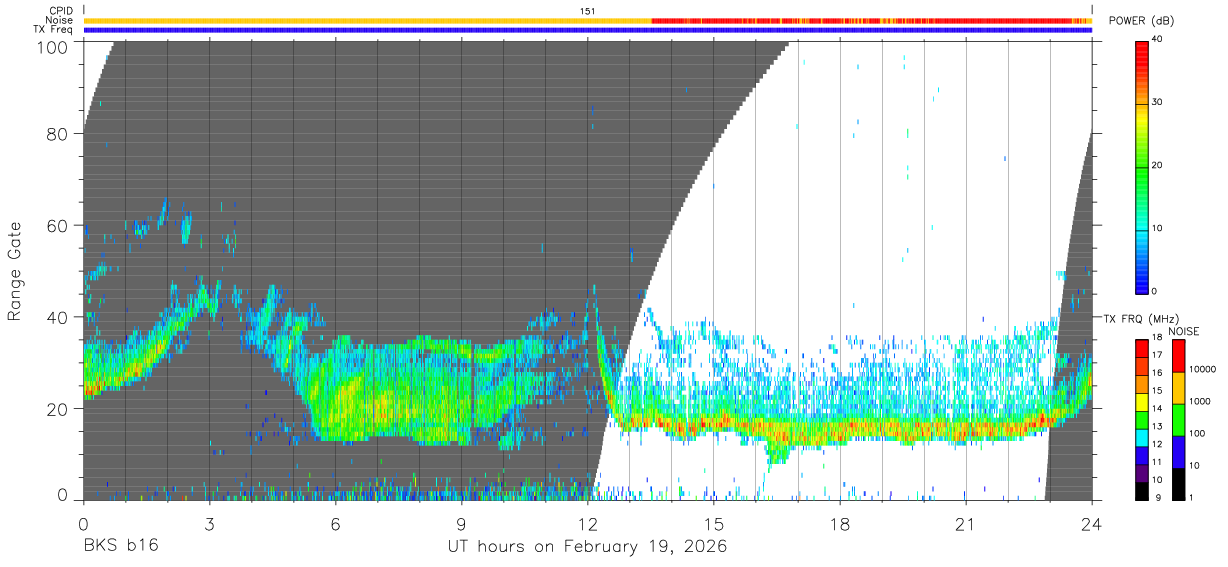The height and width of the screenshot is (567, 1228).
Task: Click power scale value '40'
Action: 1158,40
